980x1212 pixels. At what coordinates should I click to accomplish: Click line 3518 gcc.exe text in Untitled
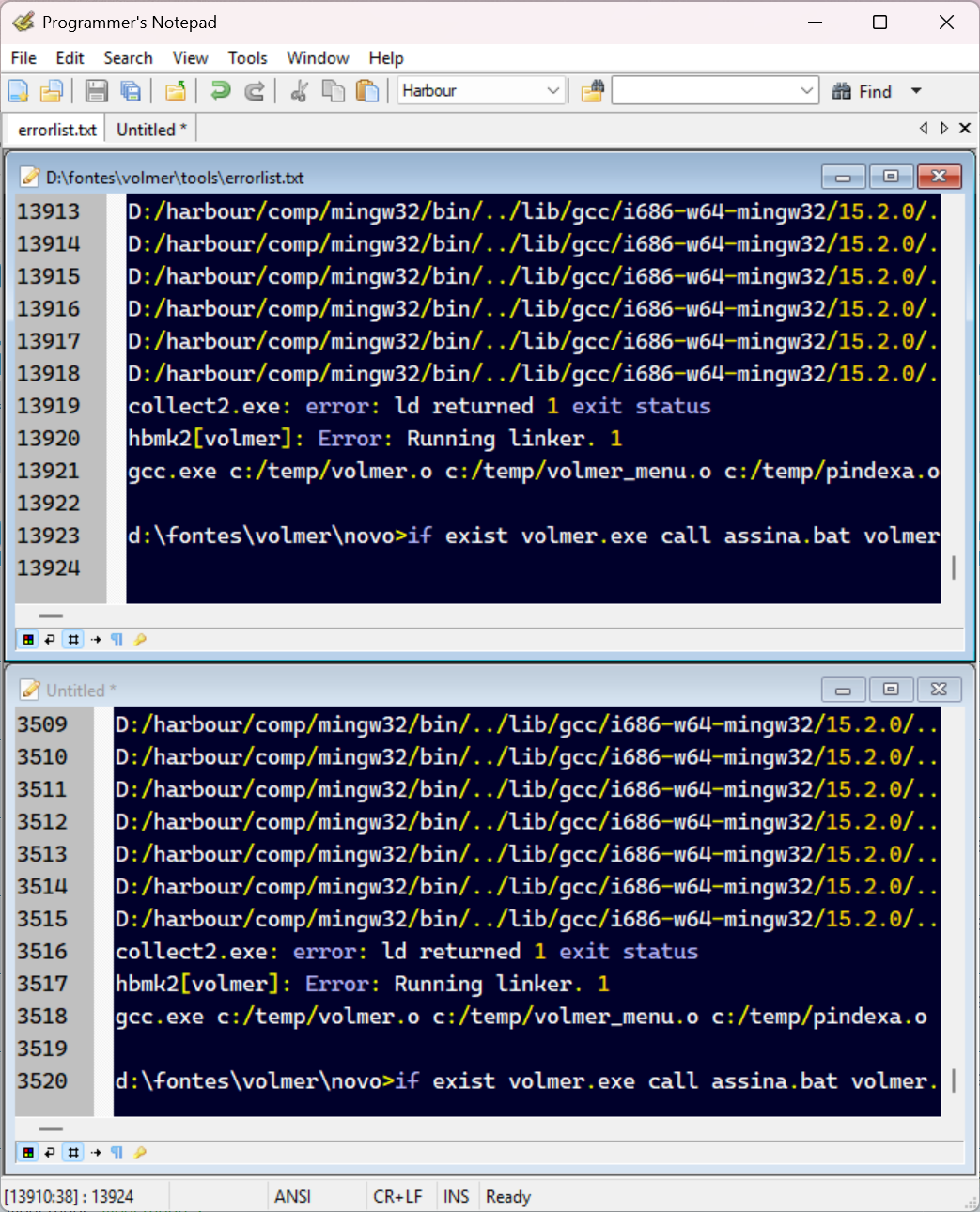pos(521,1017)
